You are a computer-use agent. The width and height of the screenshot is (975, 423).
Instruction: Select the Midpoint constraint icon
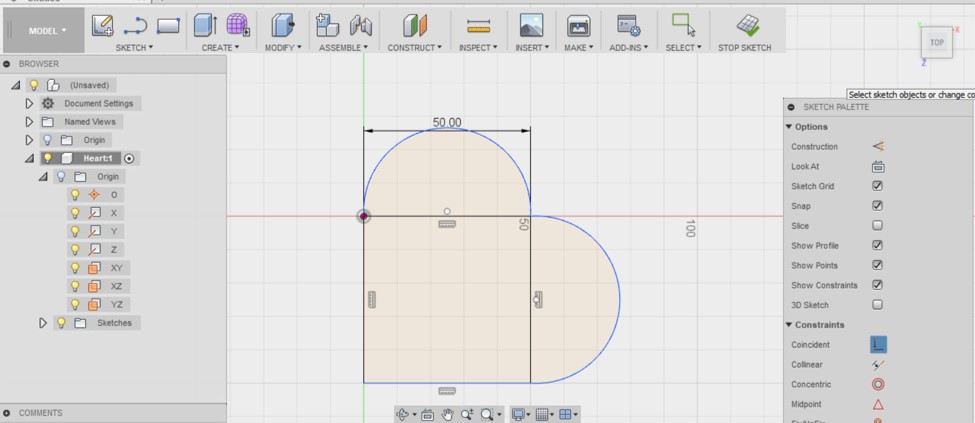878,404
